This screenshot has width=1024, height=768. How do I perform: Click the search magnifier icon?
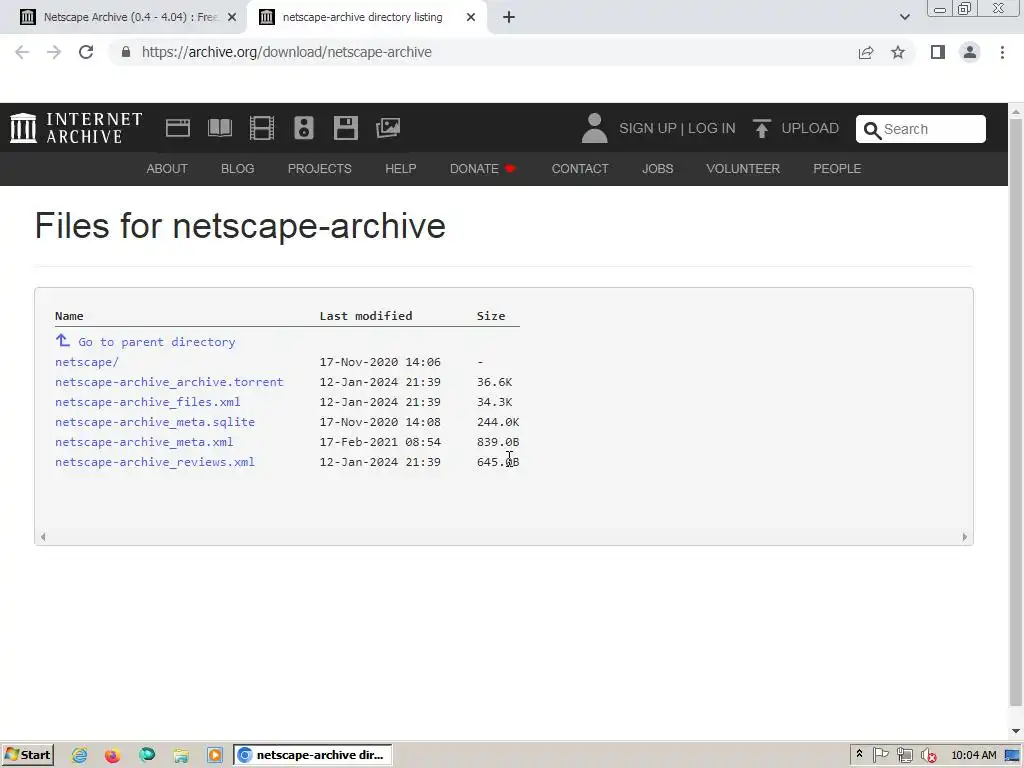[872, 130]
